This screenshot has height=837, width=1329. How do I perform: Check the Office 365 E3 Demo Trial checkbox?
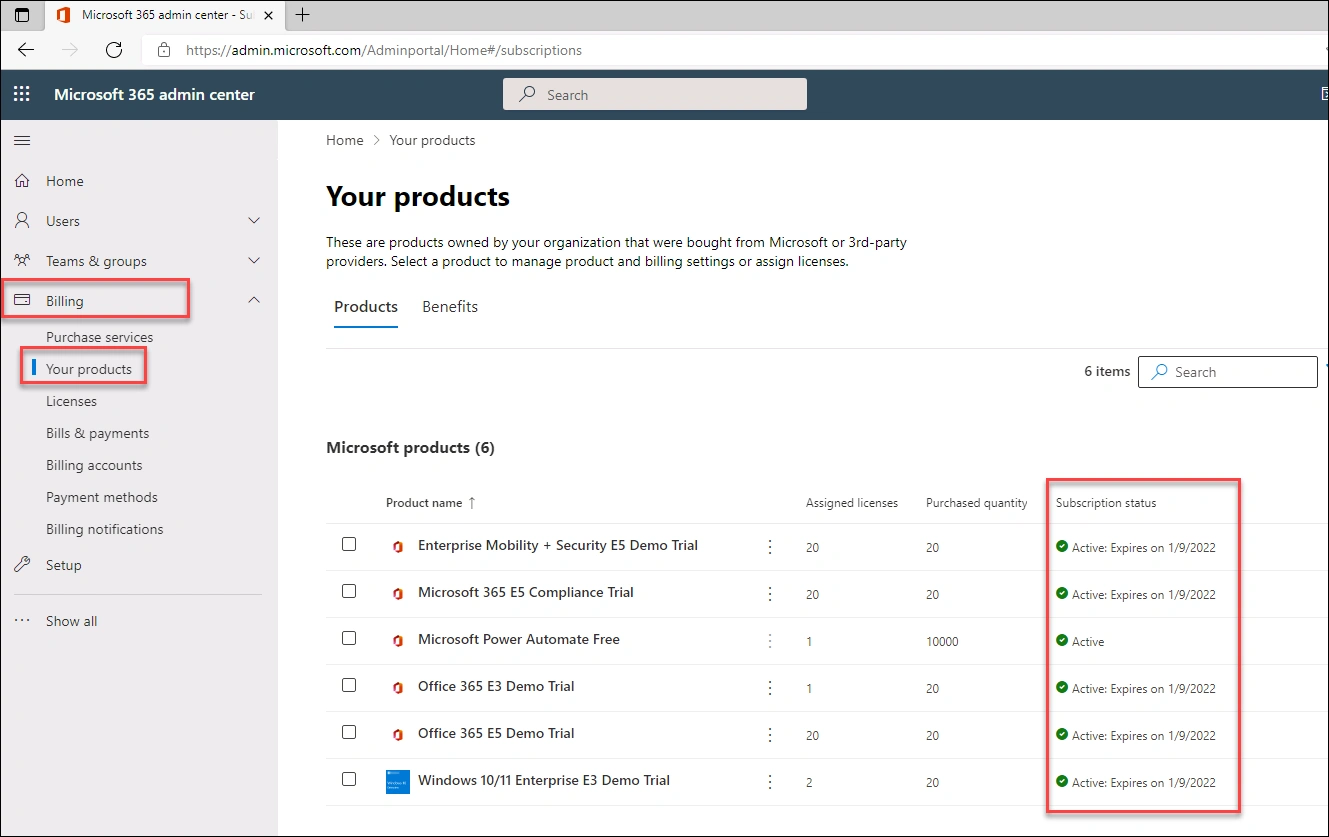coord(349,685)
